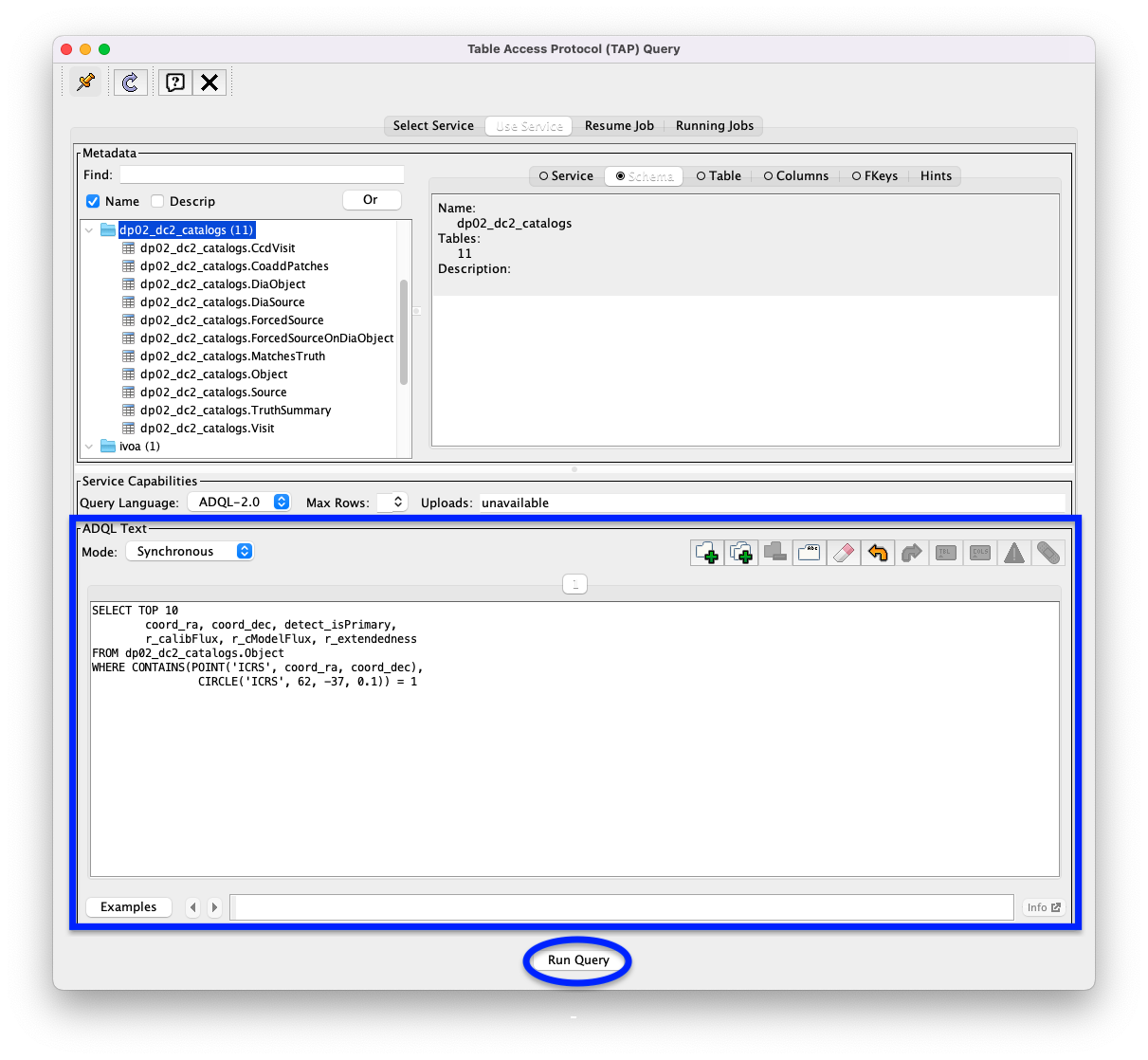Switch to the Resume Job tab
The image size is (1148, 1060).
(619, 125)
